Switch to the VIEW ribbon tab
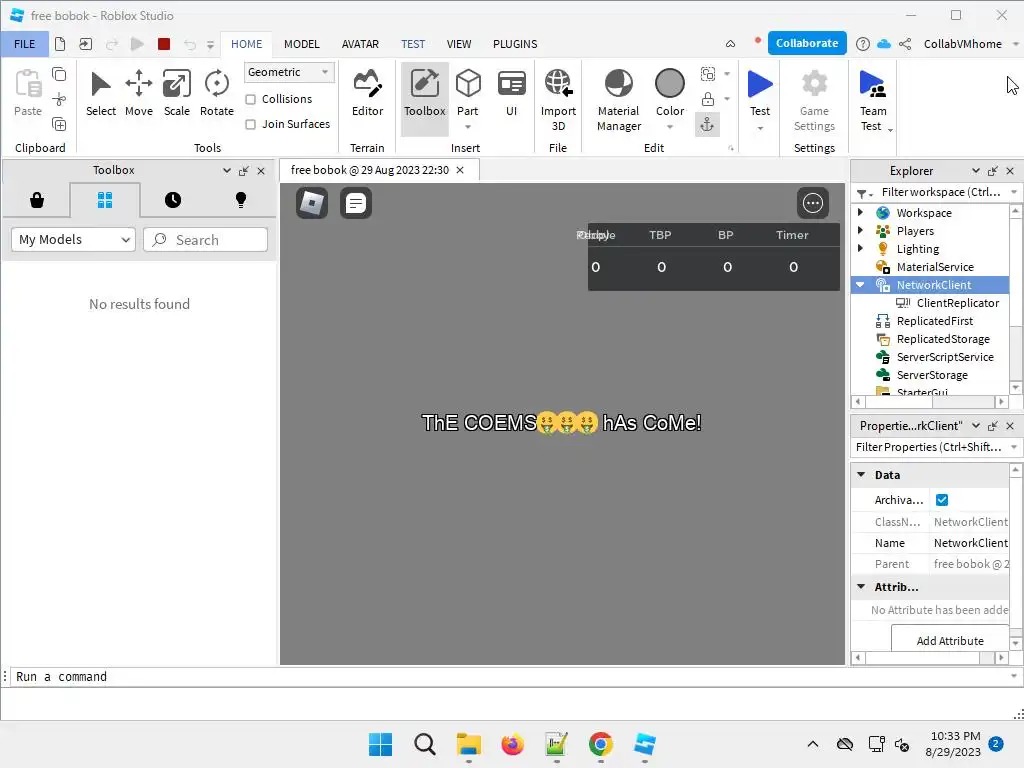Screen dimensions: 1024x768 458,44
